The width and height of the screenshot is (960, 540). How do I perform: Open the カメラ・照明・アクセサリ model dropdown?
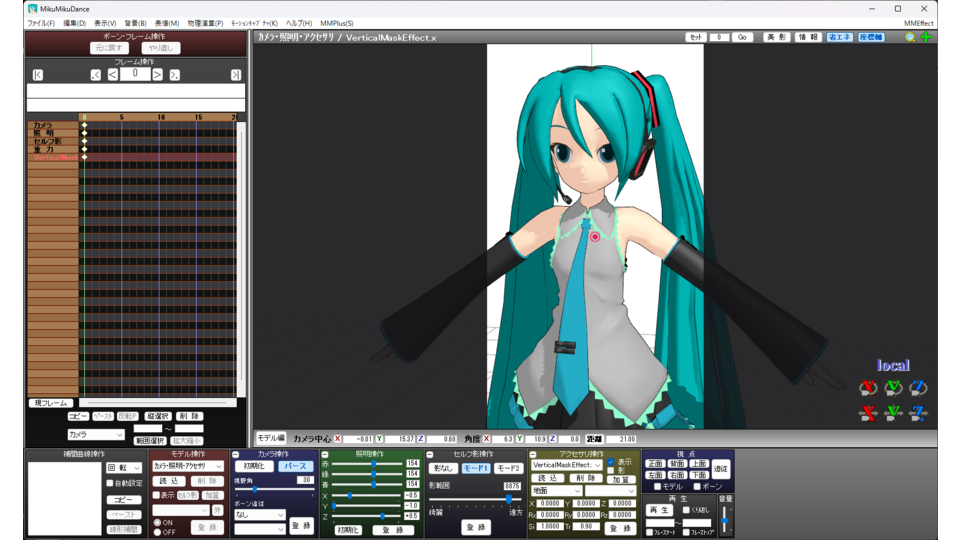(x=188, y=467)
